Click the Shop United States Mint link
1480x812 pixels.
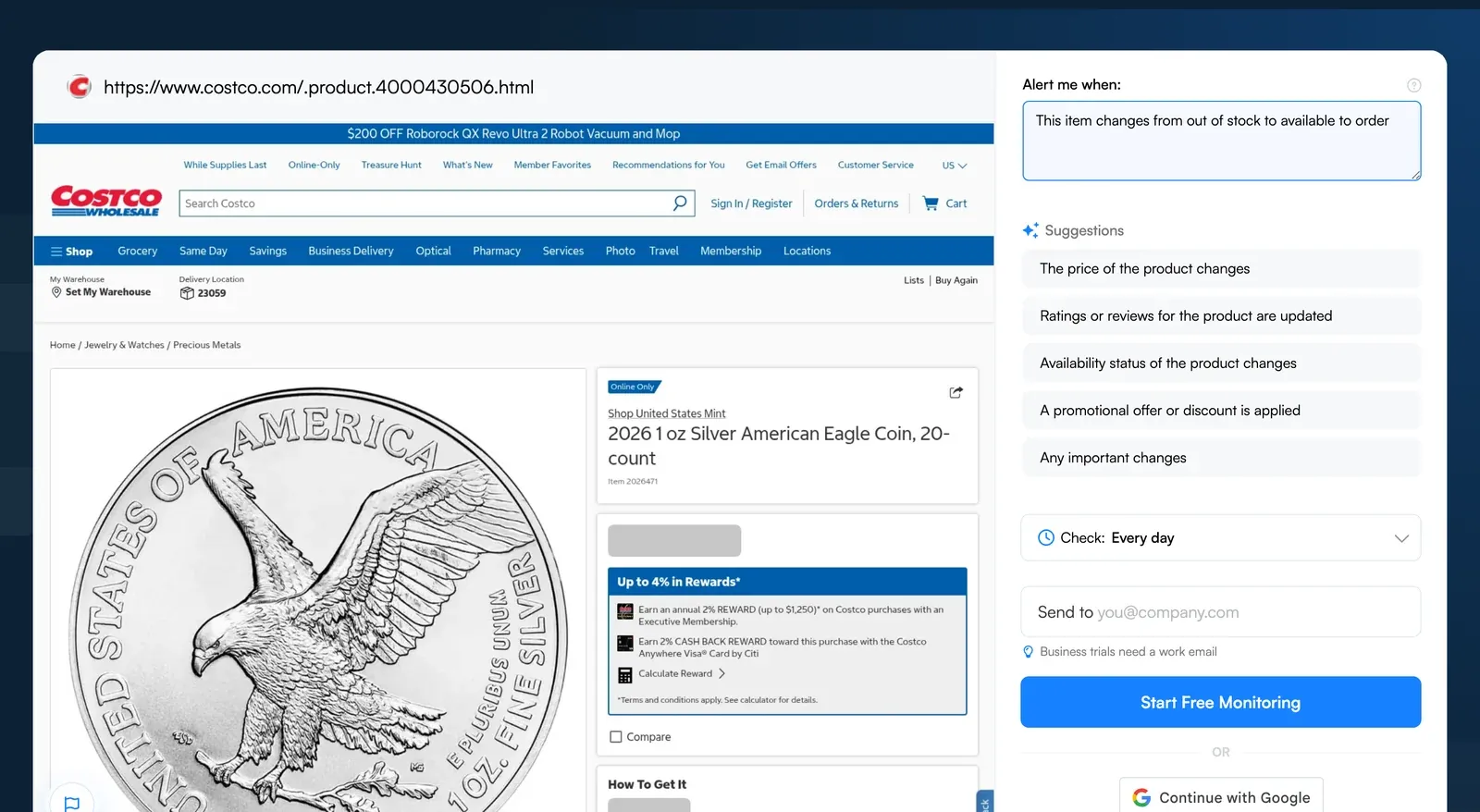[666, 413]
